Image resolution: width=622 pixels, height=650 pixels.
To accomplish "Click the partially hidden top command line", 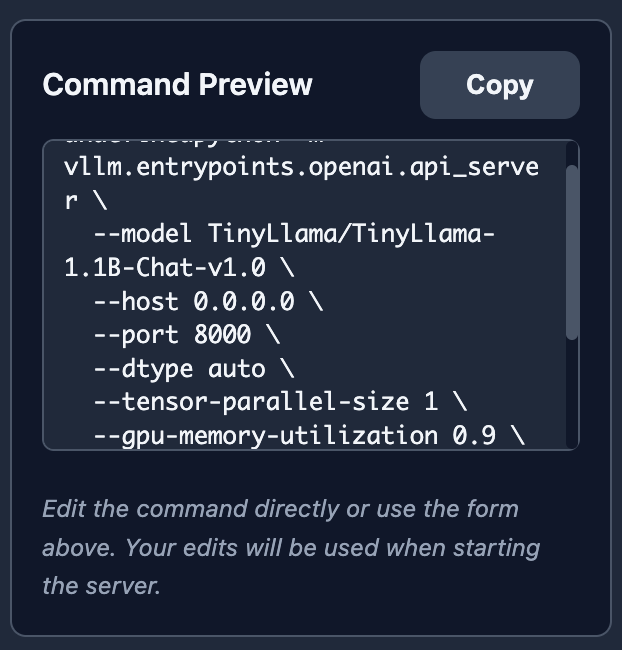I will 200,144.
